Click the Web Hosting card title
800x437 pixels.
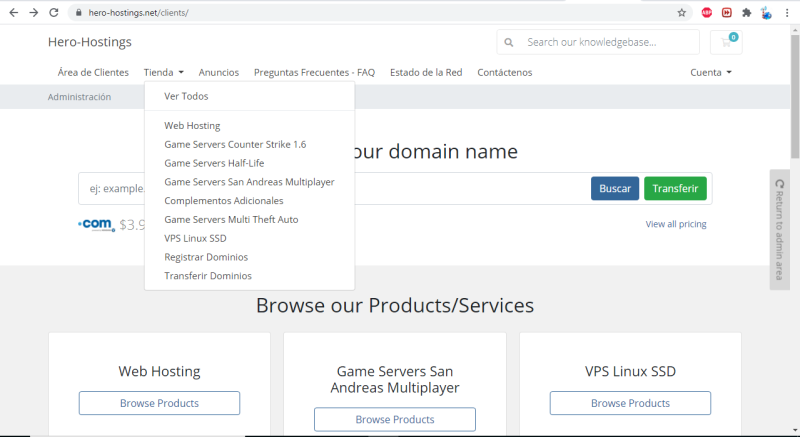point(159,371)
